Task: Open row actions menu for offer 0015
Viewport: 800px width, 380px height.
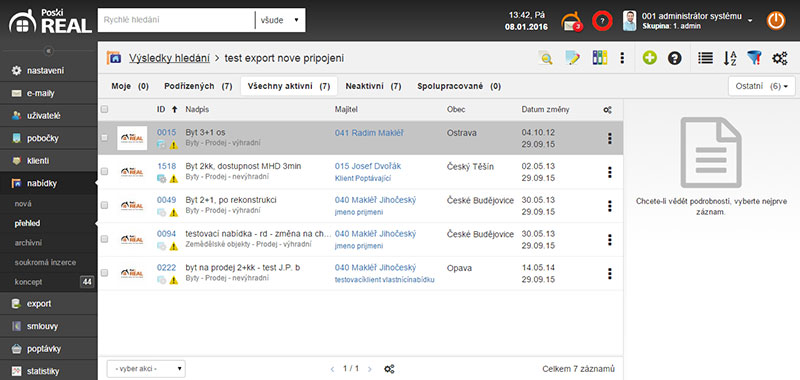Action: 609,138
